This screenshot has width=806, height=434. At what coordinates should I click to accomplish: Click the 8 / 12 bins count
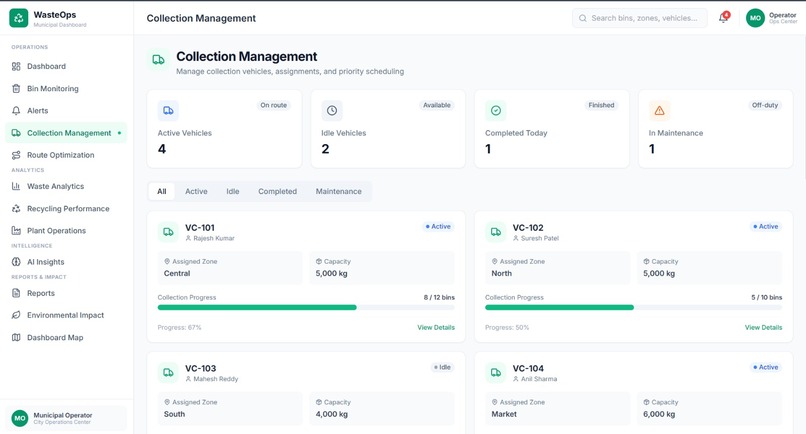pyautogui.click(x=439, y=297)
